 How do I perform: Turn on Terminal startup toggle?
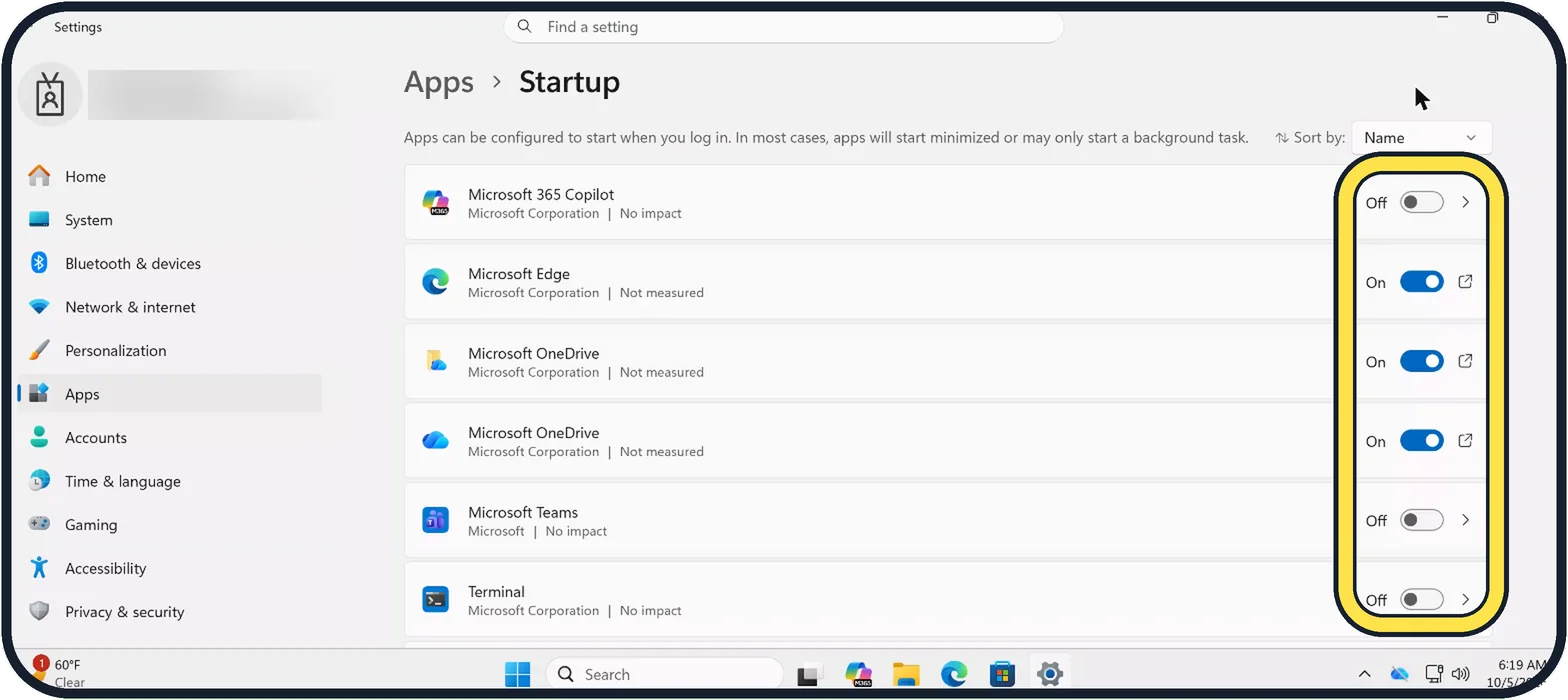[x=1421, y=599]
